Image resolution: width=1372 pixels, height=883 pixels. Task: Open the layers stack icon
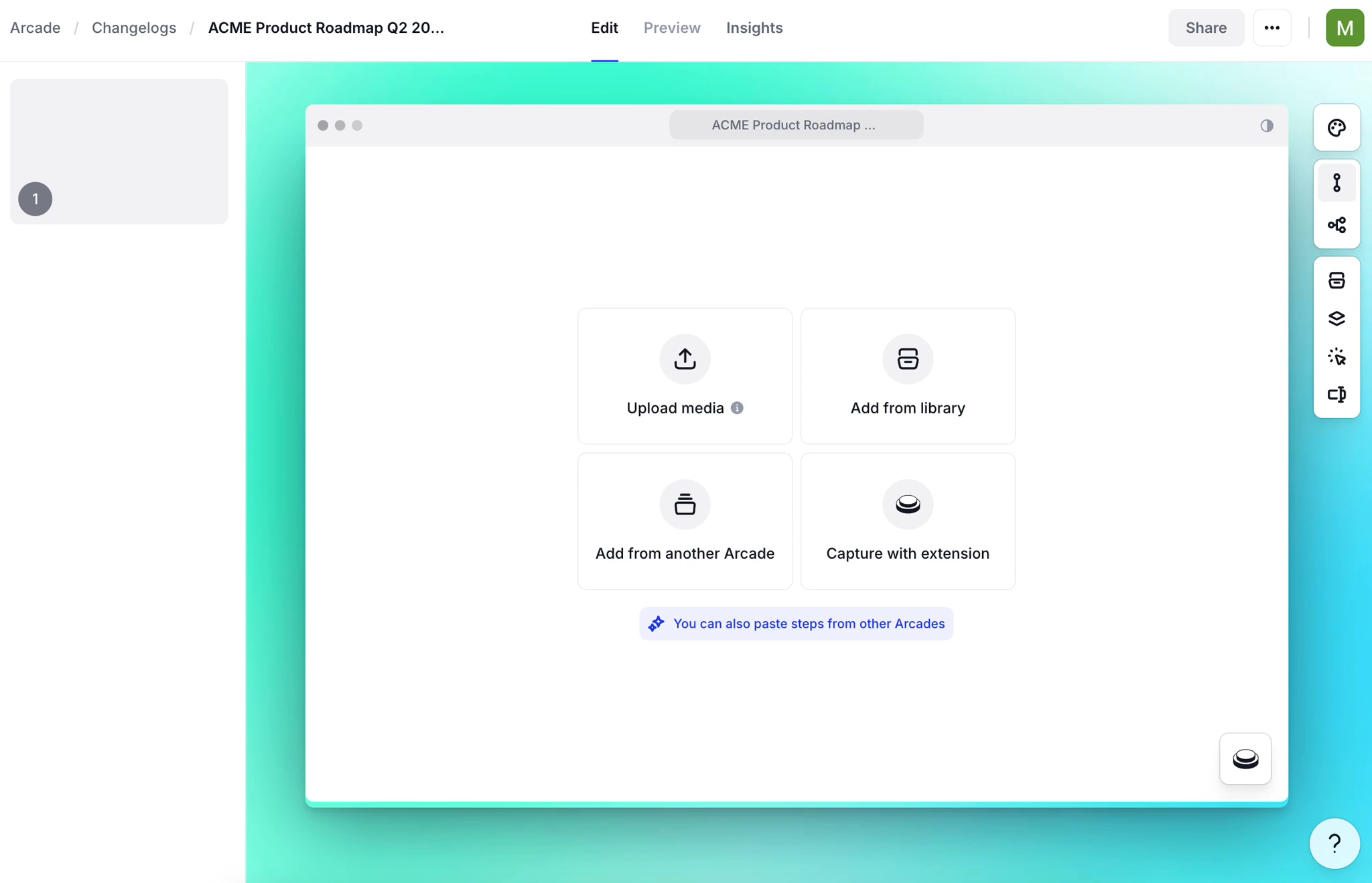coord(1336,318)
